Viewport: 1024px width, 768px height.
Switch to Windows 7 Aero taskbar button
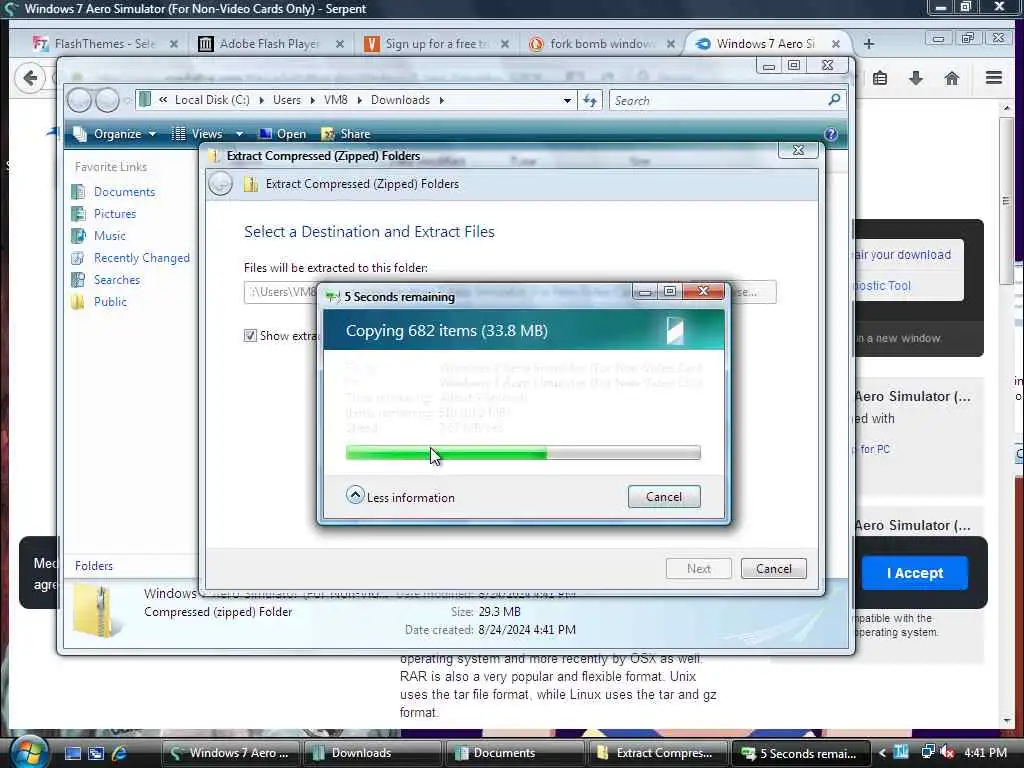(230, 753)
